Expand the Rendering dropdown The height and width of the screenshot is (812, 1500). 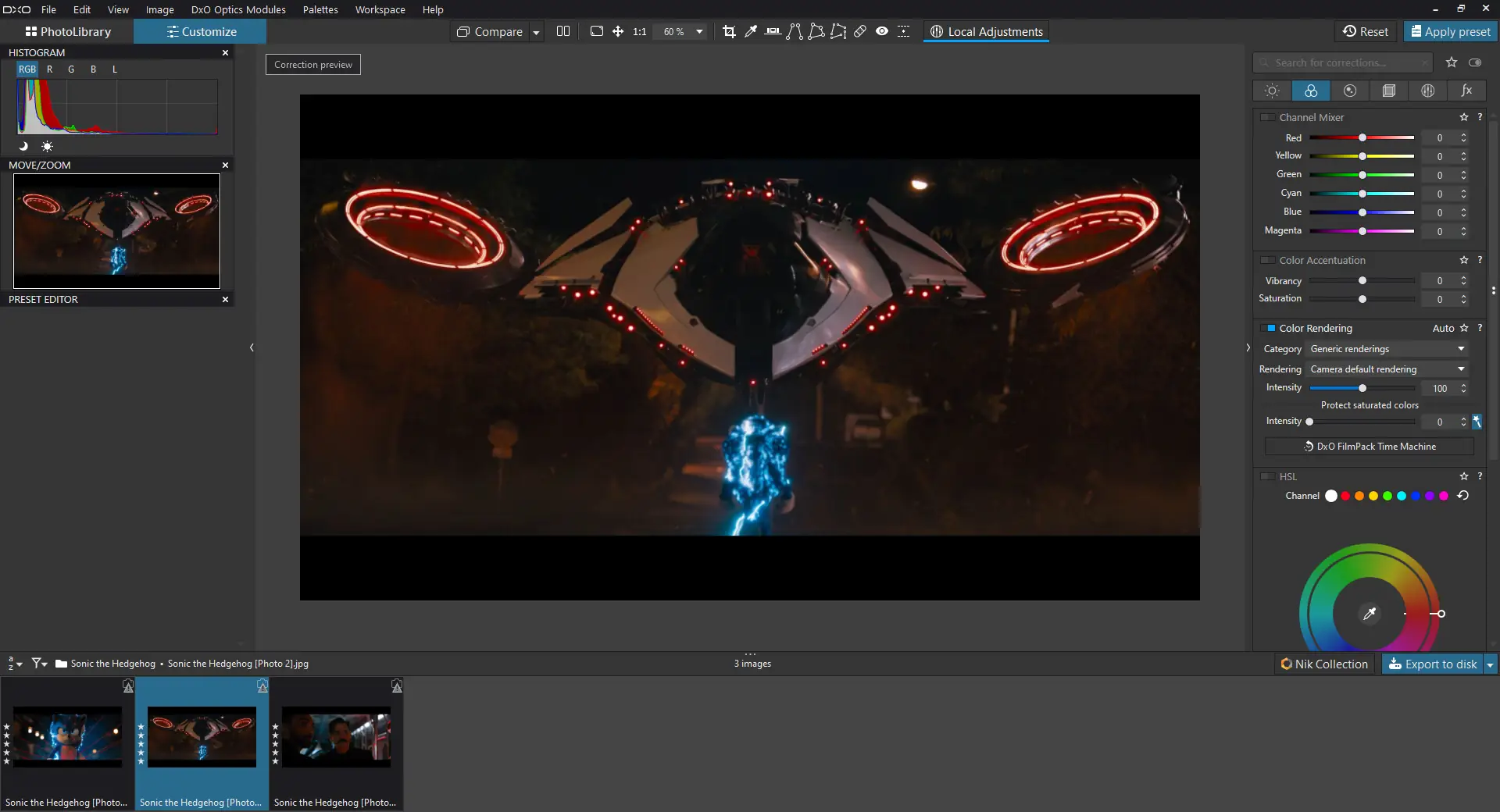coord(1387,369)
